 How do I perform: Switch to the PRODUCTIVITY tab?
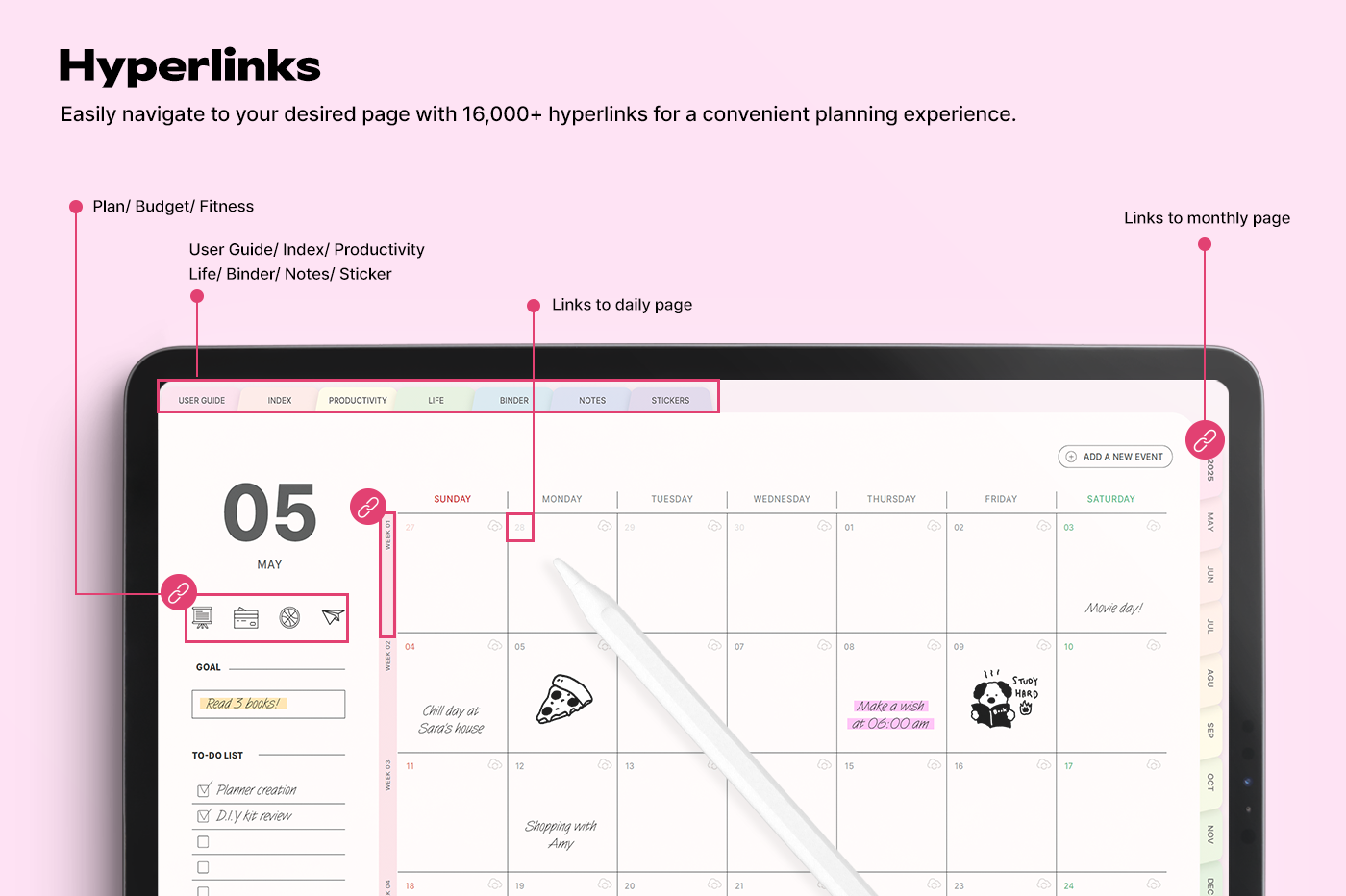[x=358, y=400]
